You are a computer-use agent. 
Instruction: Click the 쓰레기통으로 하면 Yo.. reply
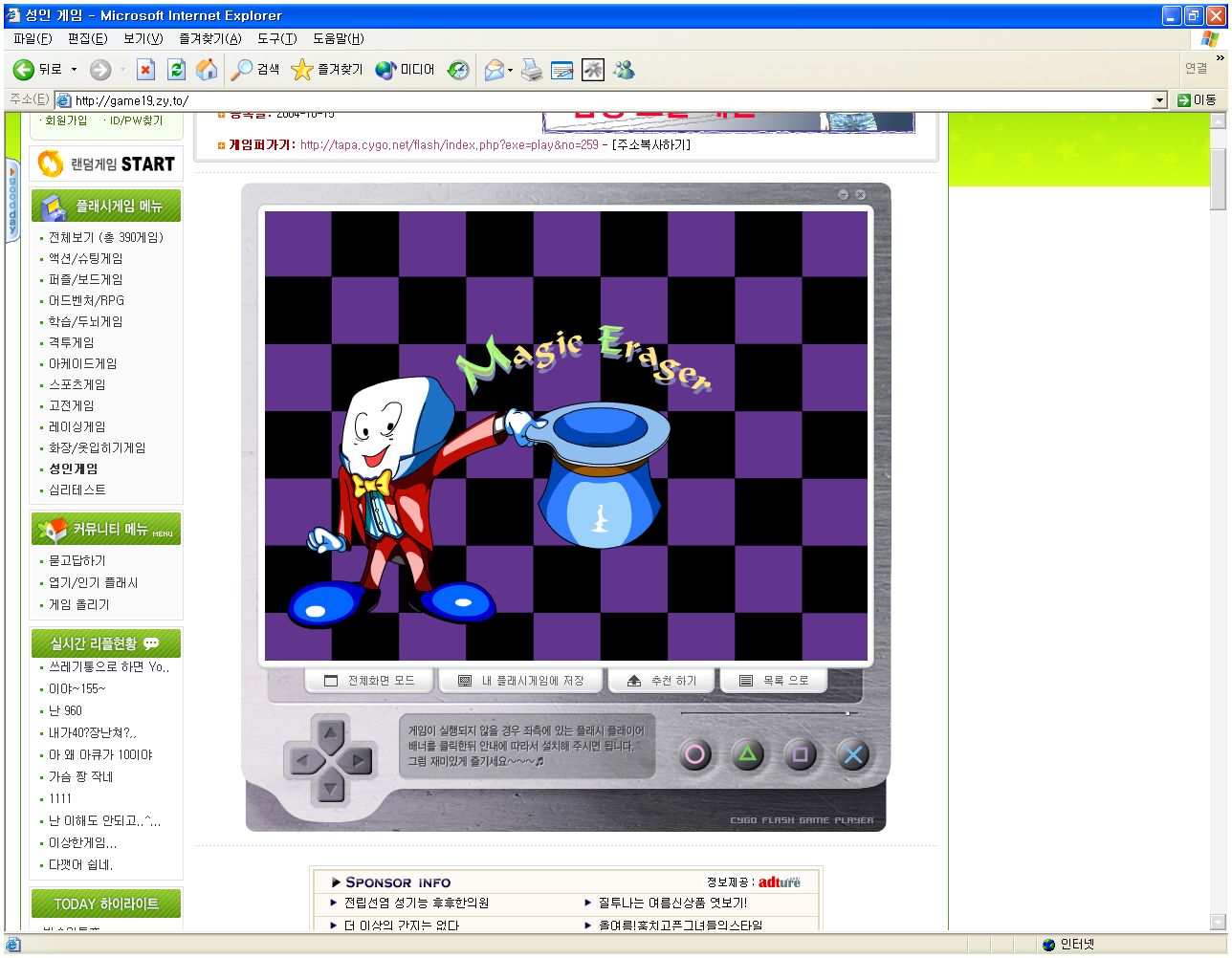tap(109, 666)
